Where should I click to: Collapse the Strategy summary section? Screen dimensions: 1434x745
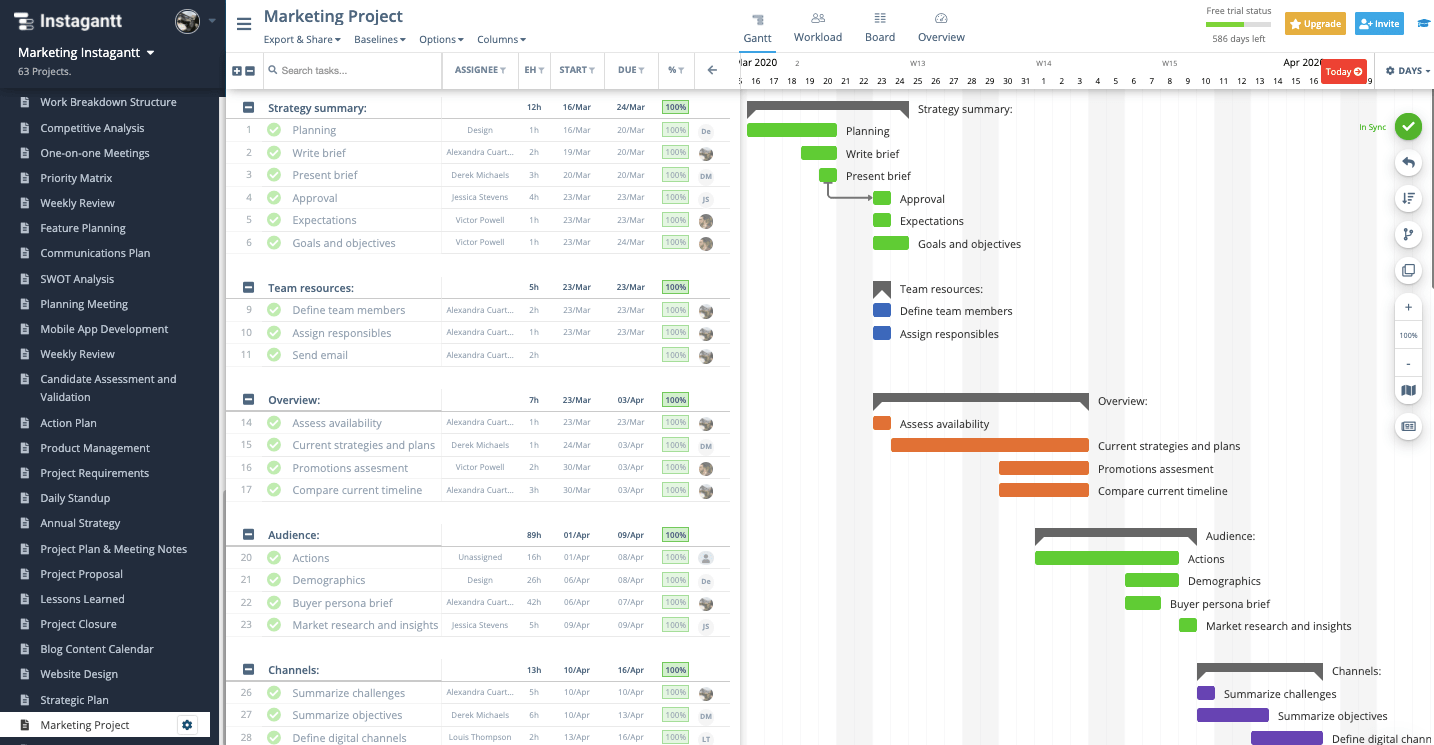point(246,107)
